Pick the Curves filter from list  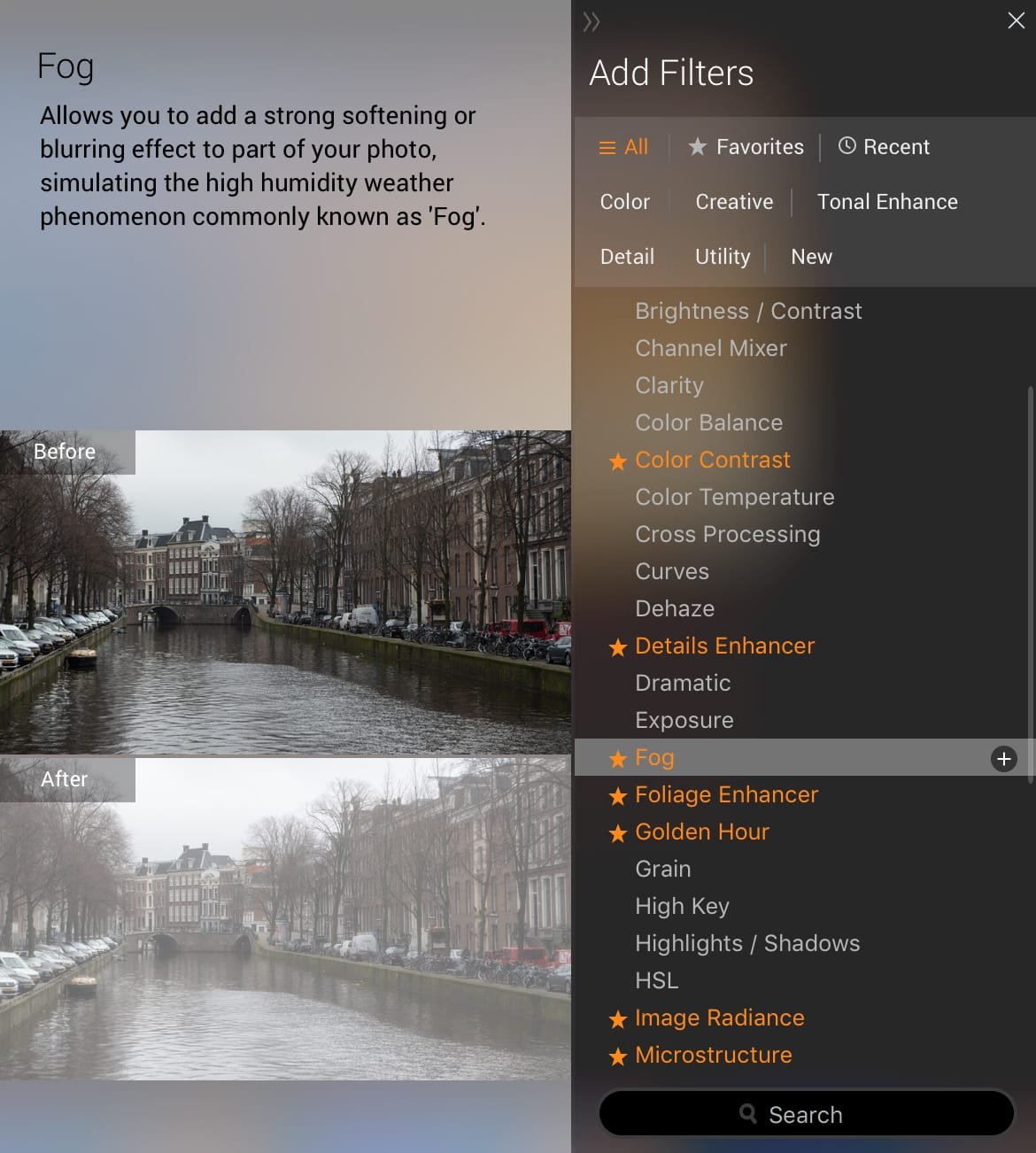tap(672, 571)
